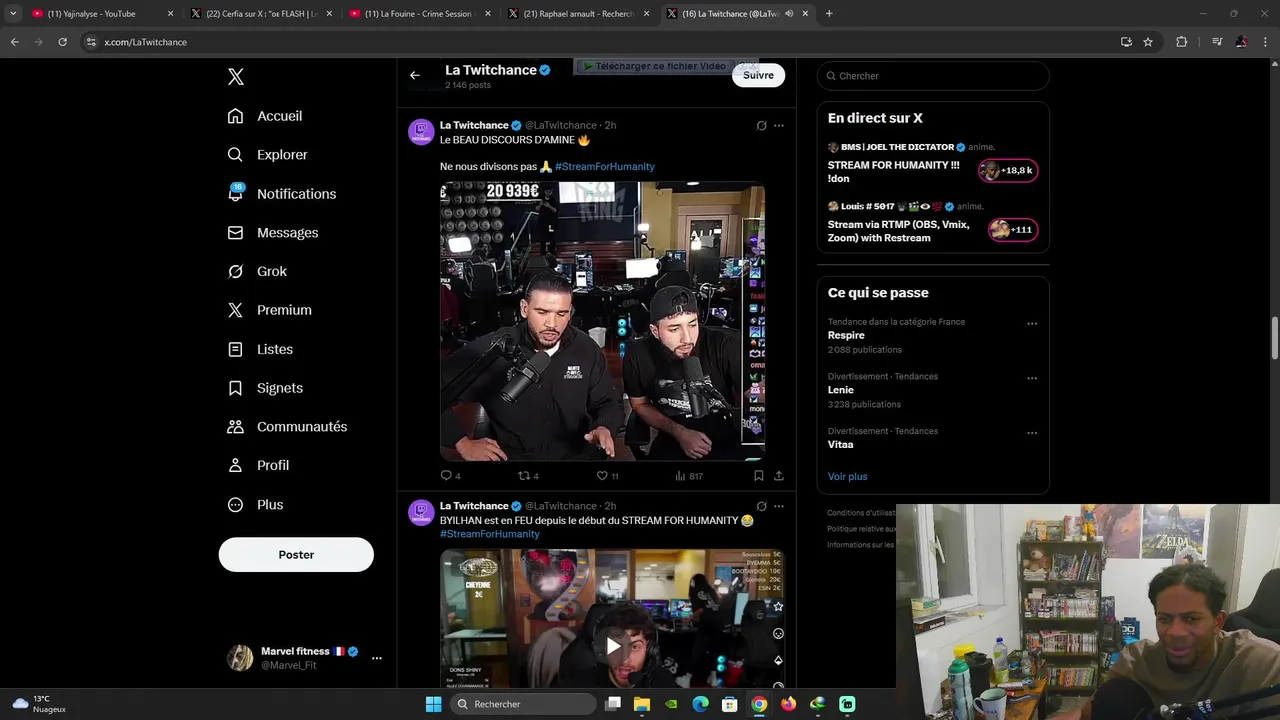Screen dimensions: 1280x720
Task: Open Communautés page
Action: tap(287, 427)
